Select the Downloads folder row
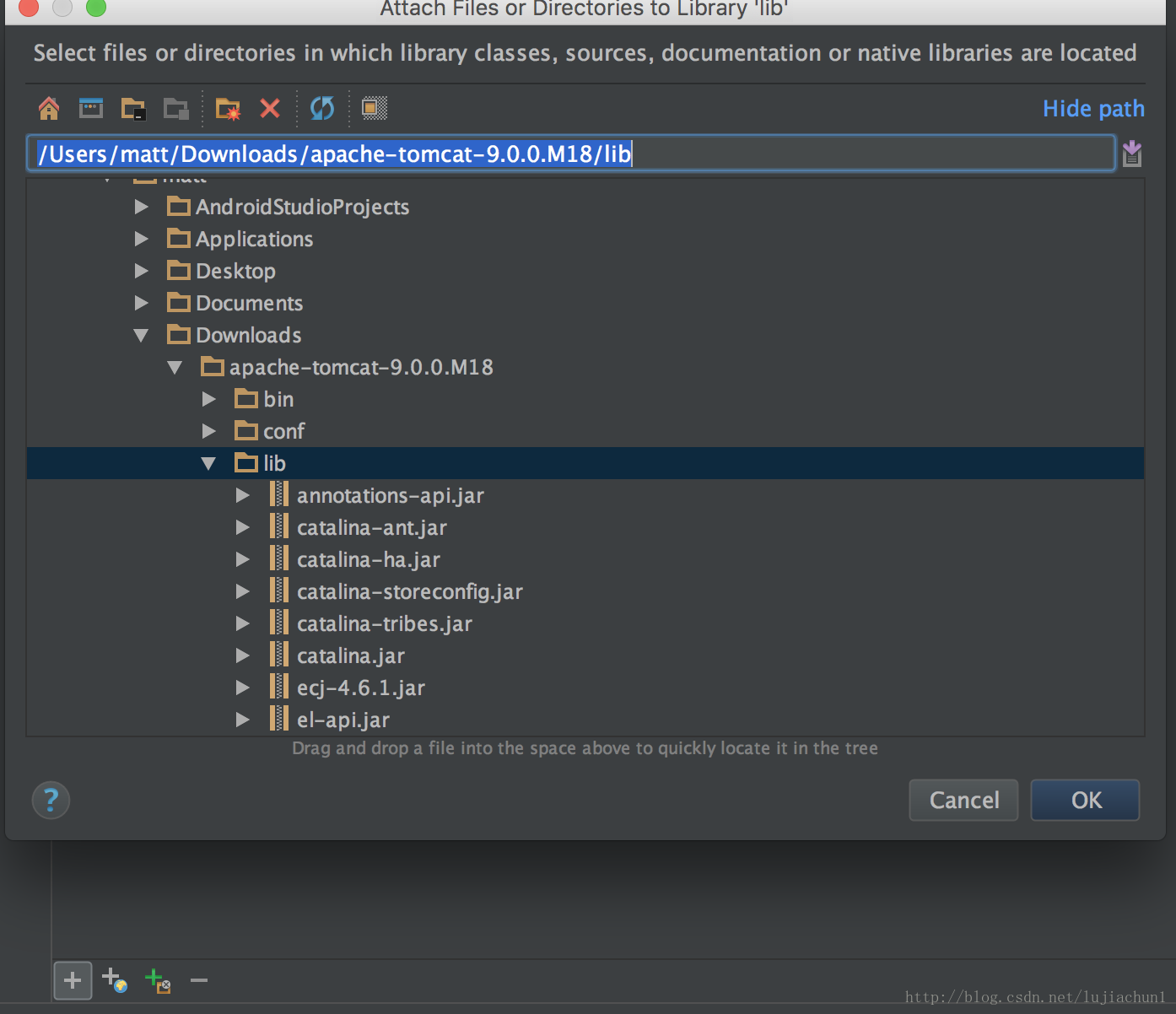1176x1014 pixels. (585, 335)
